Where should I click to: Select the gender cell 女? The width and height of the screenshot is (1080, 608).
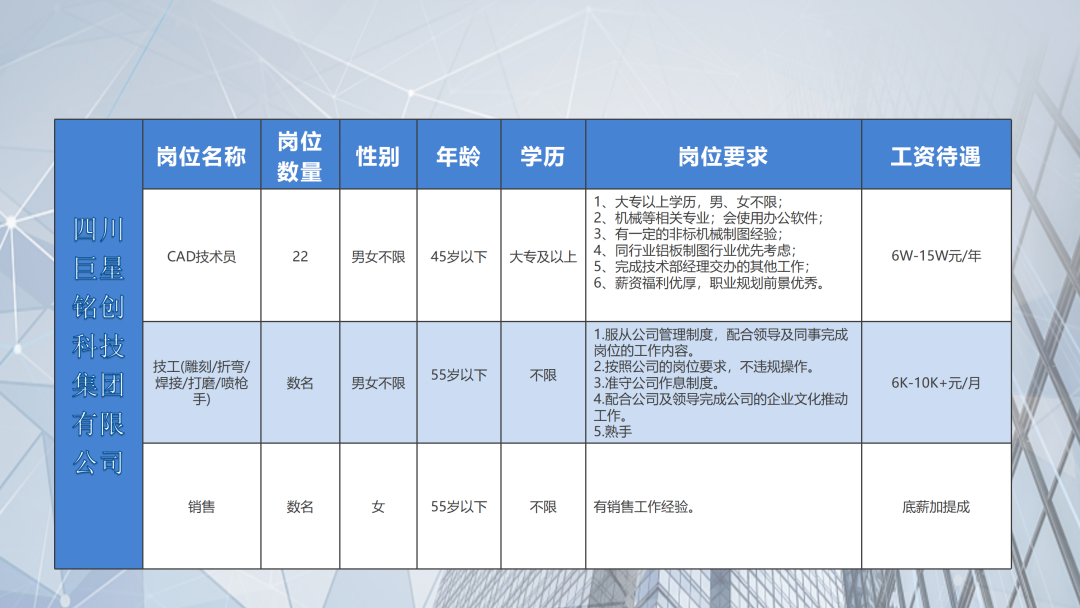pos(377,507)
